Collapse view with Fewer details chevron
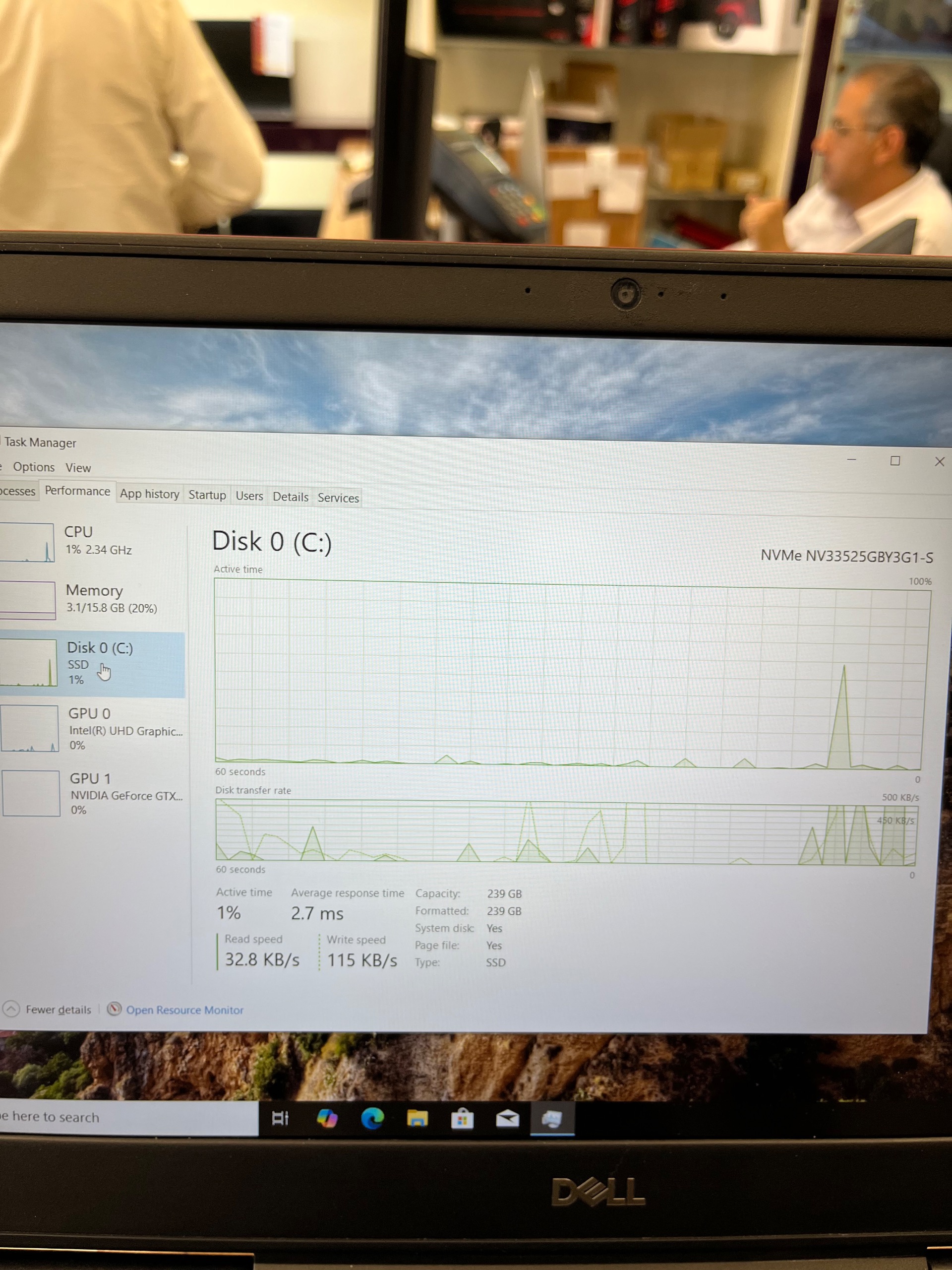The width and height of the screenshot is (952, 1270). (11, 1009)
